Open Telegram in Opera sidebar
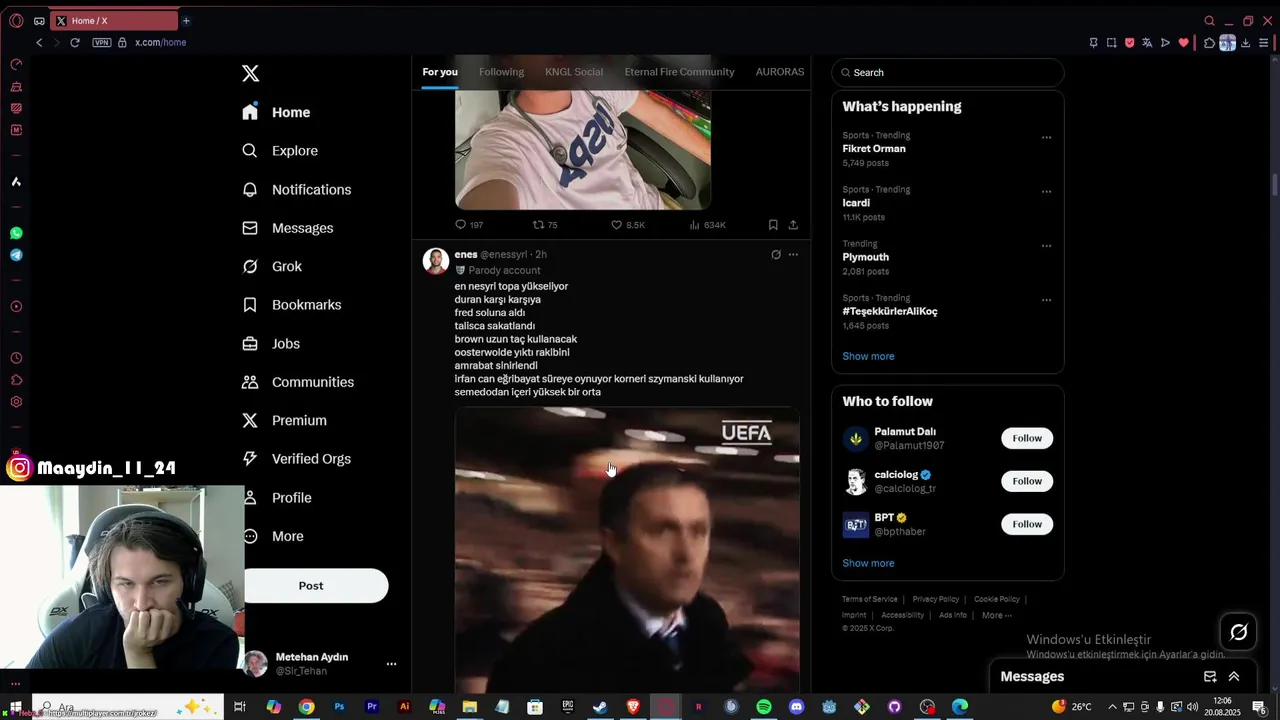The width and height of the screenshot is (1280, 720). [x=16, y=255]
